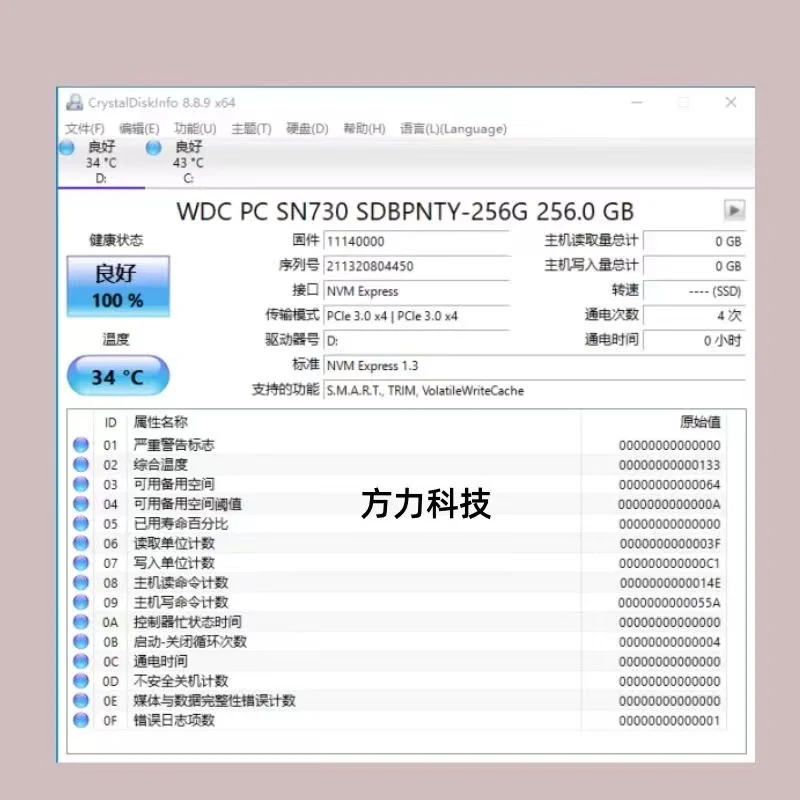Go to next disk with the arrow button
Screen dimensions: 800x800
click(x=734, y=210)
